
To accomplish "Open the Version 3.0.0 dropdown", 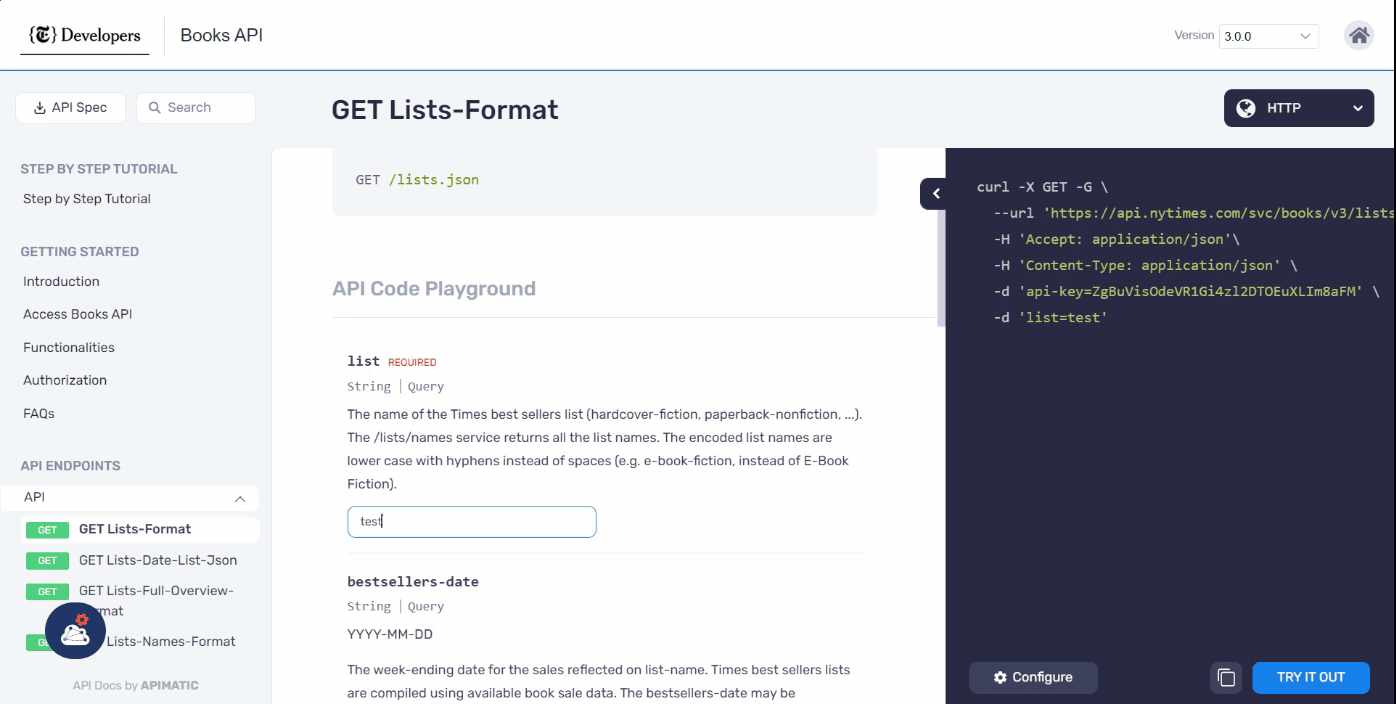I will (1268, 36).
